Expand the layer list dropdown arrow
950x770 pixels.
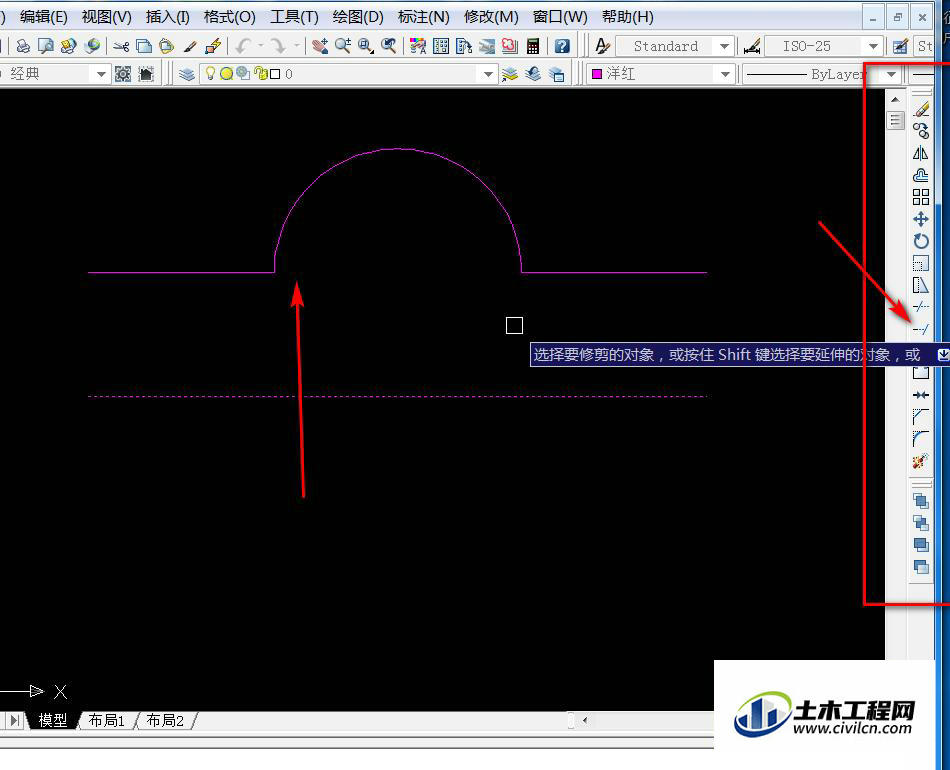488,75
